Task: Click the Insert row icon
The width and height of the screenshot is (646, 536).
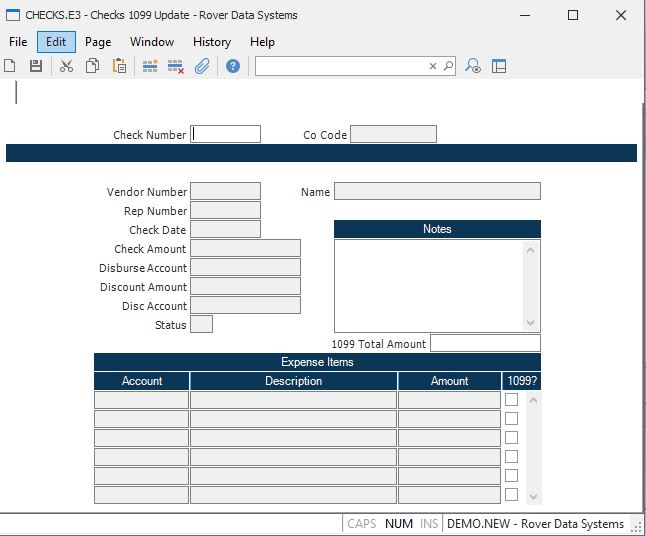Action: pyautogui.click(x=150, y=66)
